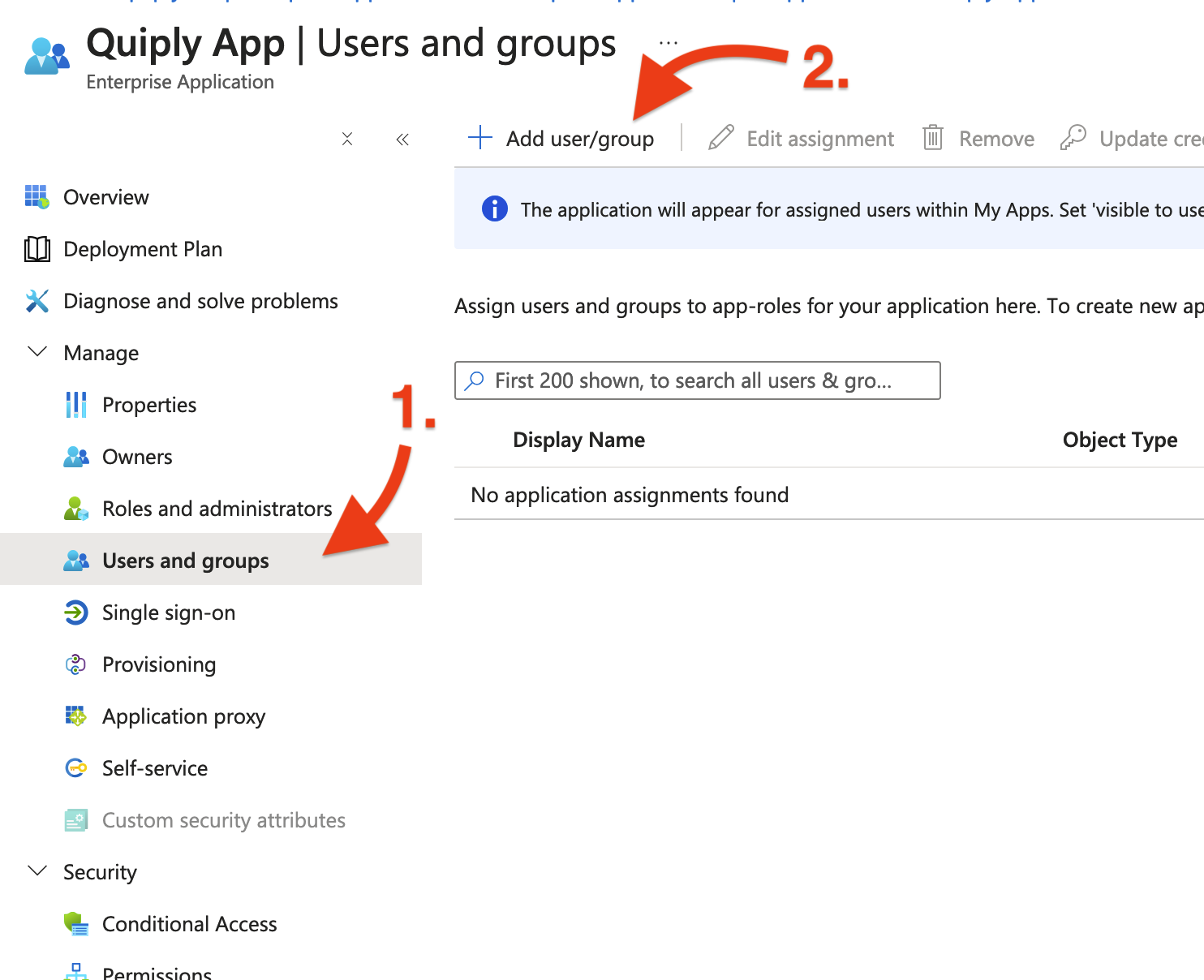The image size is (1204, 980).
Task: Click the 'No application assignments found' row
Action: click(x=829, y=495)
